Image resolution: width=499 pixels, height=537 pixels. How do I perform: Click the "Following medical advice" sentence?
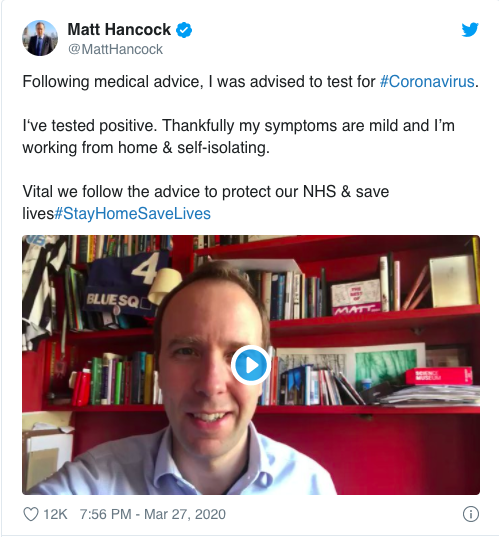tap(250, 82)
